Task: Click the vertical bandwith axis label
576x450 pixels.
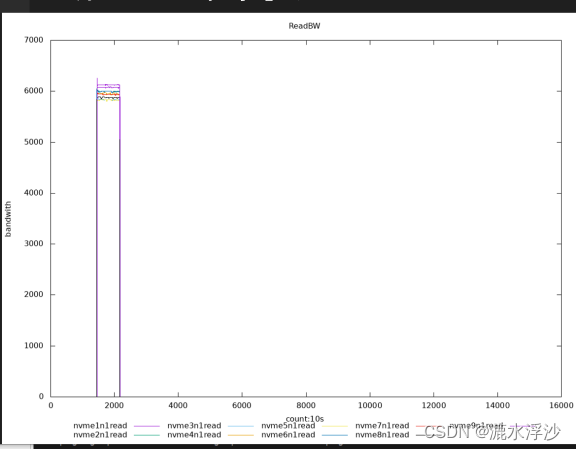Action: (x=8, y=219)
